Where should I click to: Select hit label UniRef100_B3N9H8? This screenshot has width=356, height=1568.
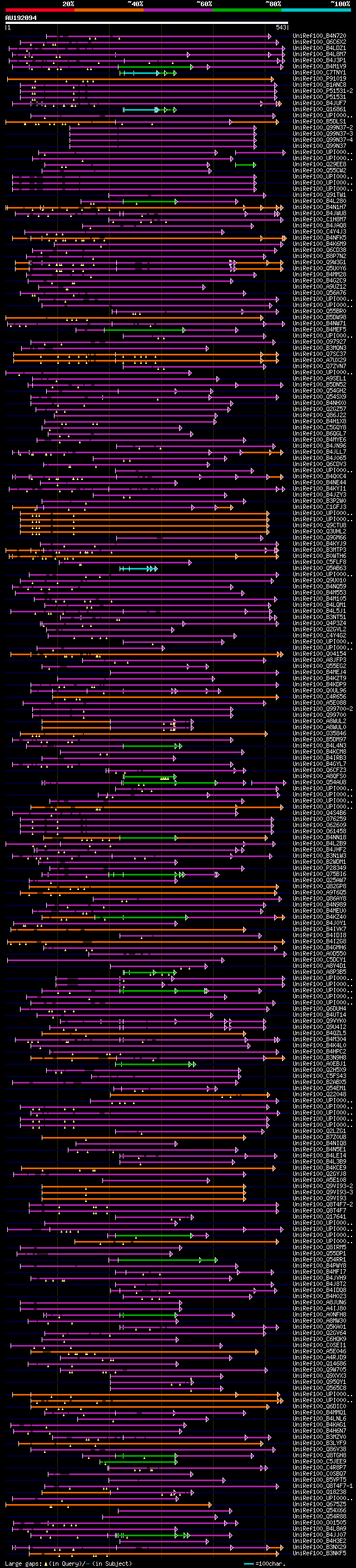click(319, 1058)
